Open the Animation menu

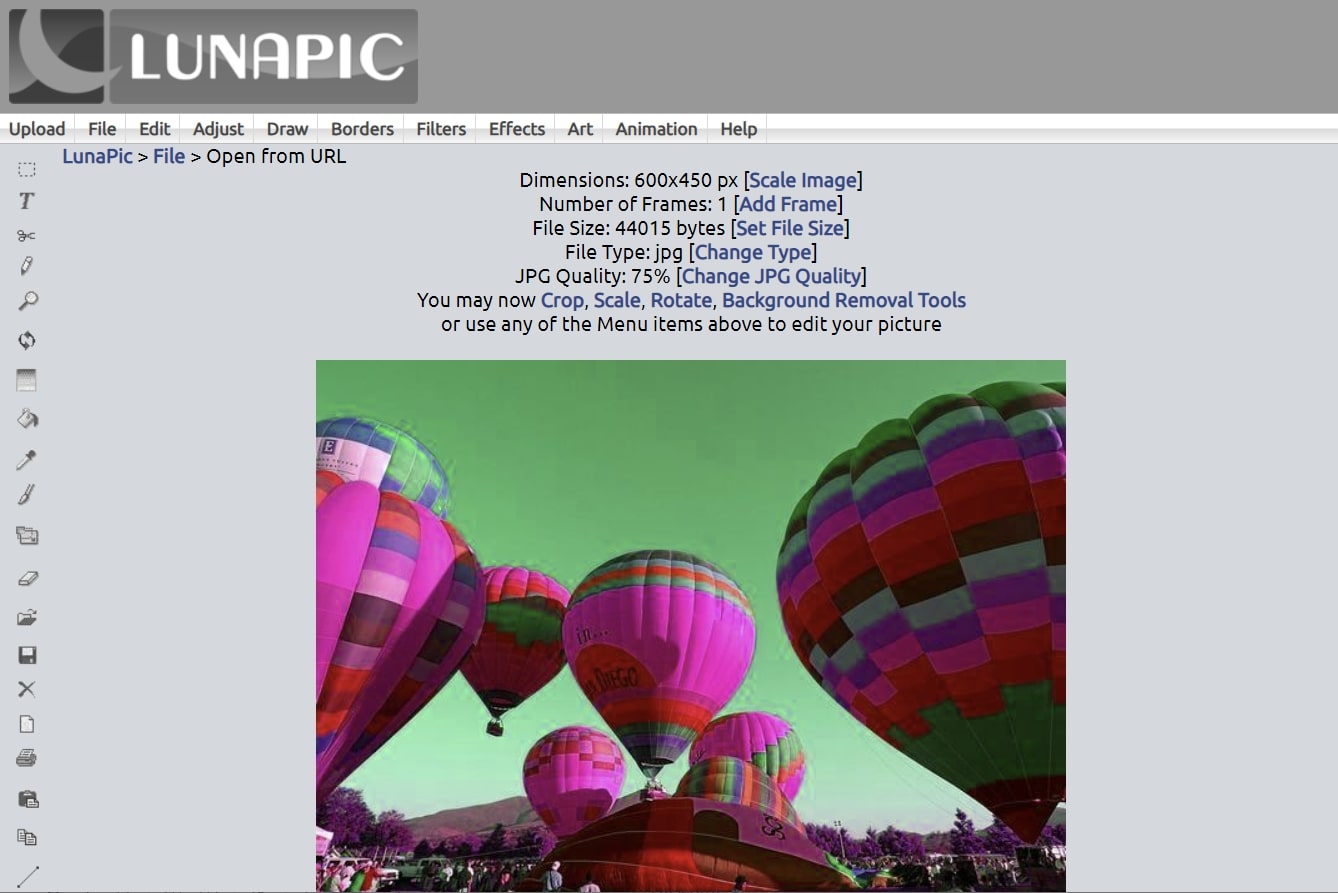tap(655, 128)
